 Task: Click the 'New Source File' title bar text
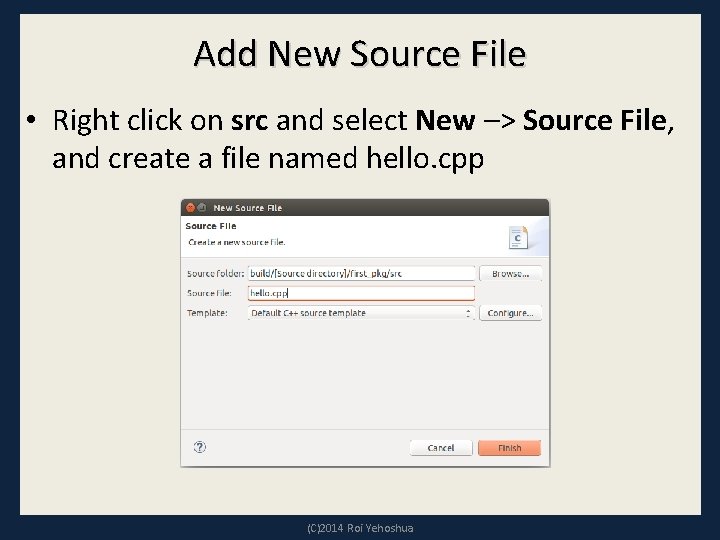pyautogui.click(x=248, y=208)
